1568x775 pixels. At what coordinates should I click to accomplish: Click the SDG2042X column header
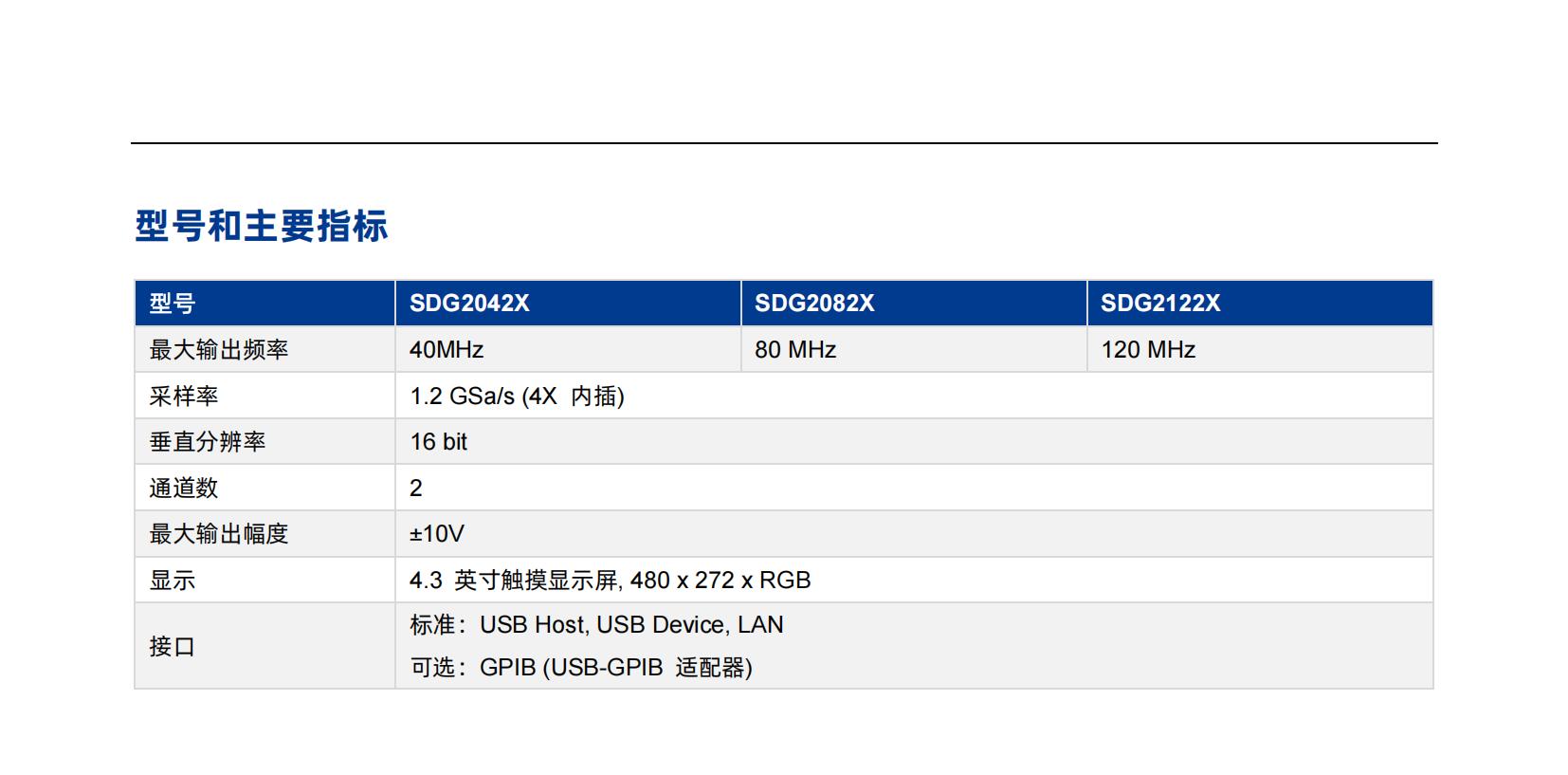pos(469,304)
